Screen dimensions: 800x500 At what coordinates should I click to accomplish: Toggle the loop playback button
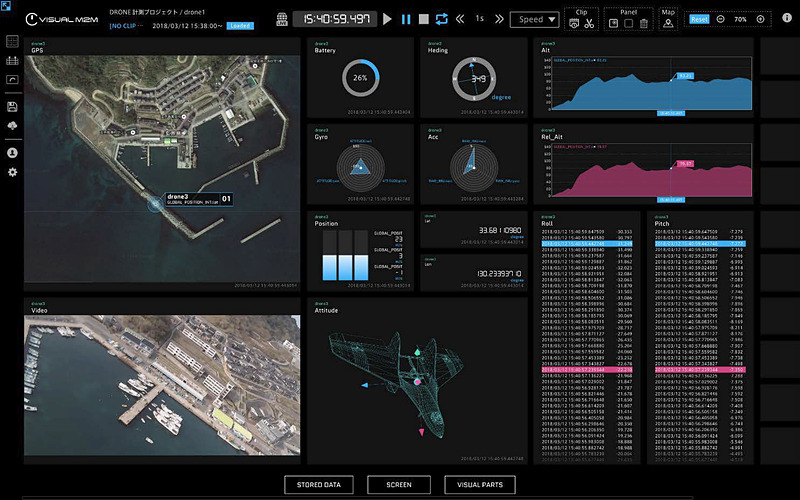click(443, 19)
